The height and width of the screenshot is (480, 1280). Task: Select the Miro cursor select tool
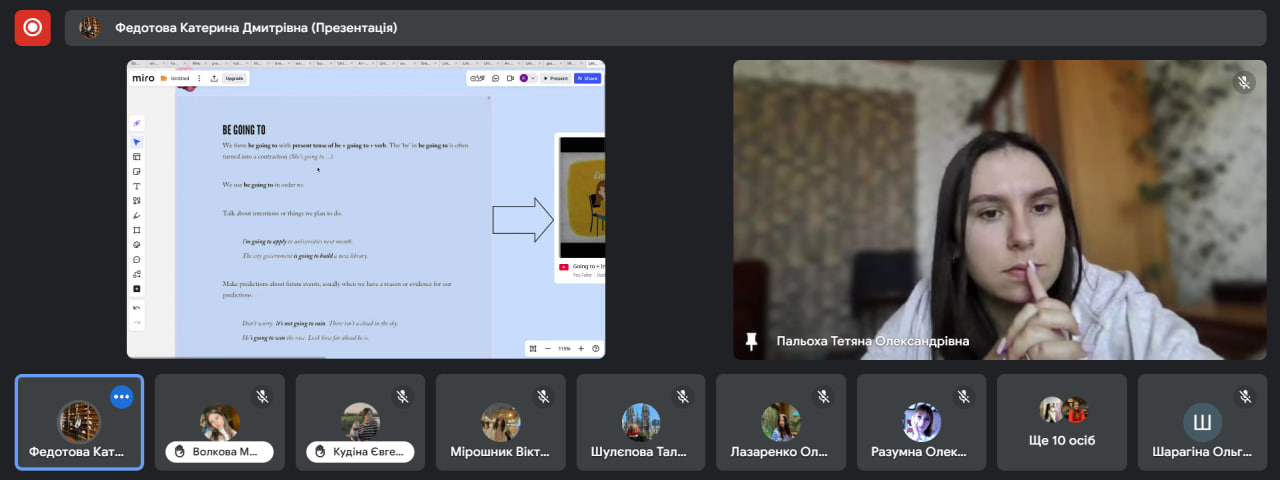137,142
